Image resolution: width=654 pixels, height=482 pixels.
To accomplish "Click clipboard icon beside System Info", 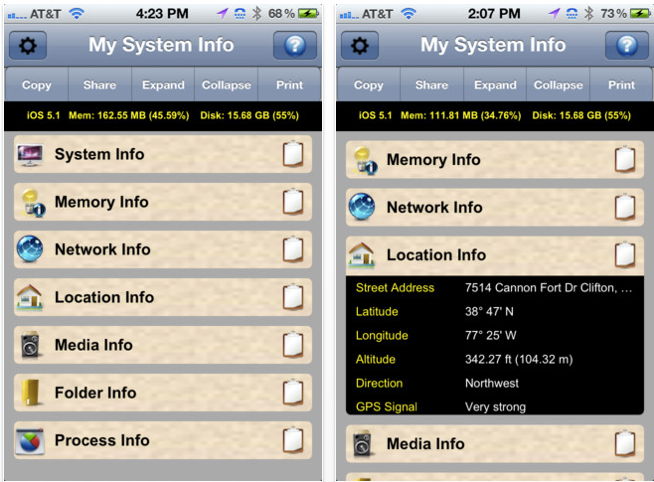I will click(292, 155).
